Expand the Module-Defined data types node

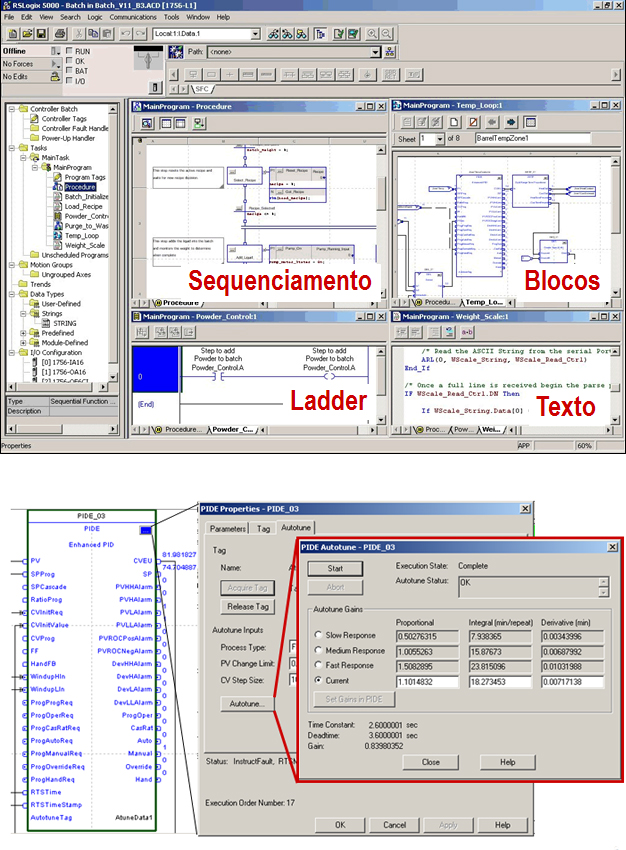[x=23, y=343]
